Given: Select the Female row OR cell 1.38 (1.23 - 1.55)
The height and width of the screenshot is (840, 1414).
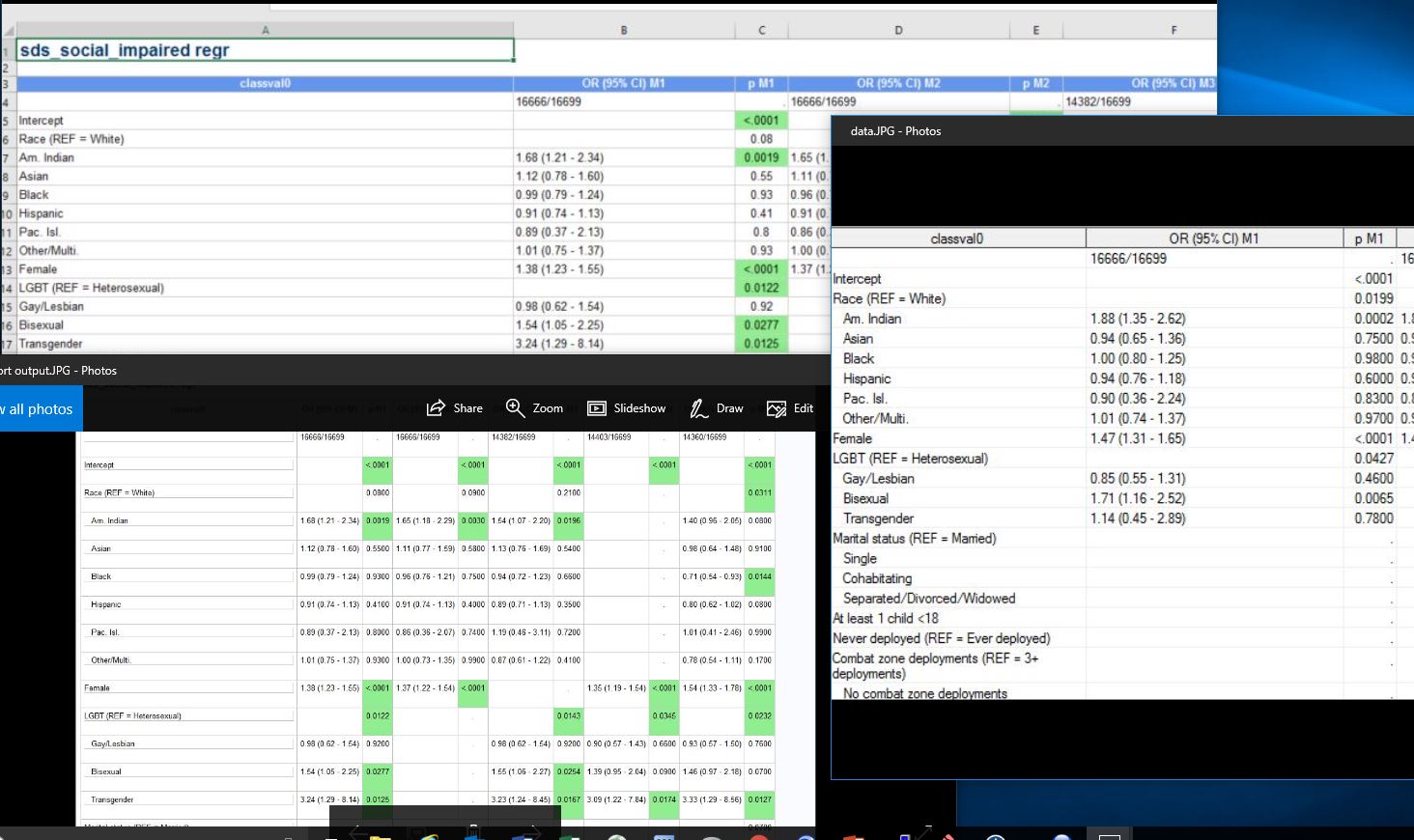Looking at the screenshot, I should coord(624,269).
